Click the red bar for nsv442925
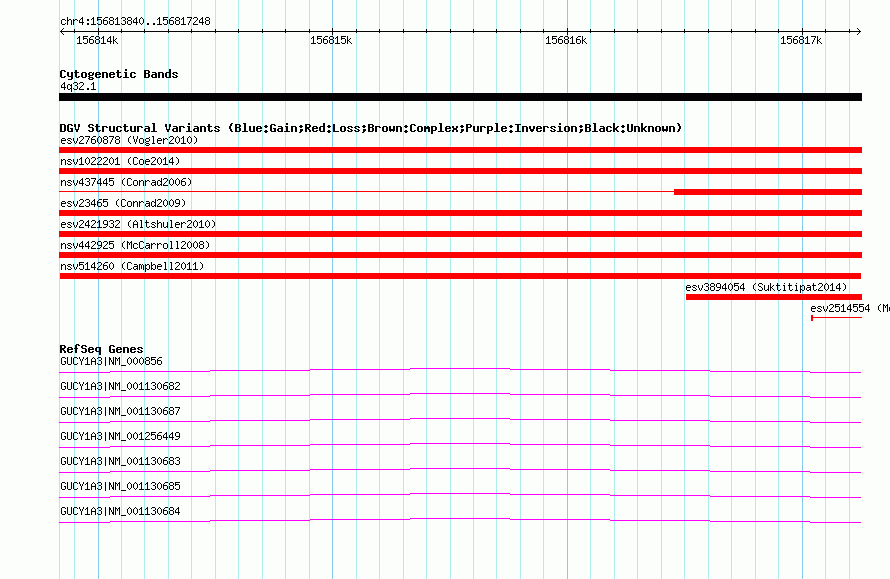890x579 pixels. (460, 255)
